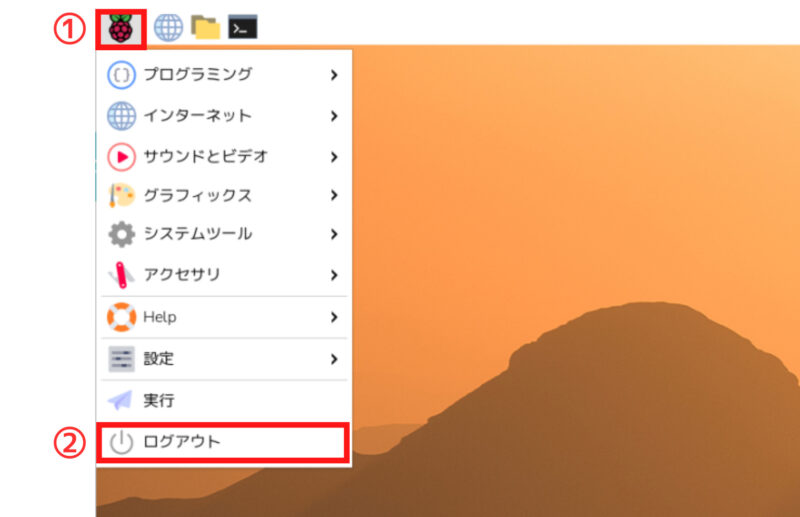
Task: Choose 実行 from the menu
Action: [x=159, y=400]
